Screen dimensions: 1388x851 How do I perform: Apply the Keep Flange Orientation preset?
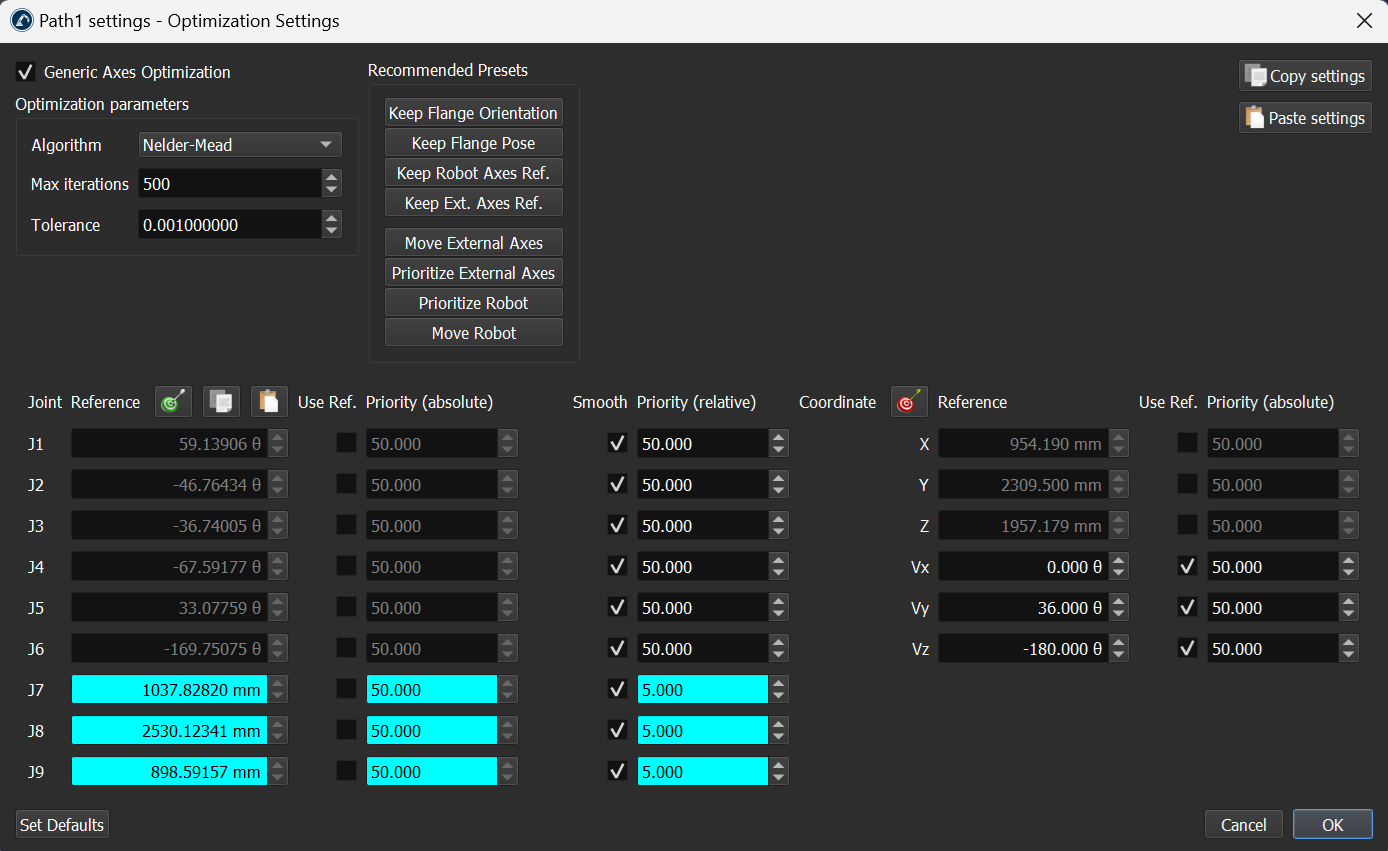[x=473, y=113]
